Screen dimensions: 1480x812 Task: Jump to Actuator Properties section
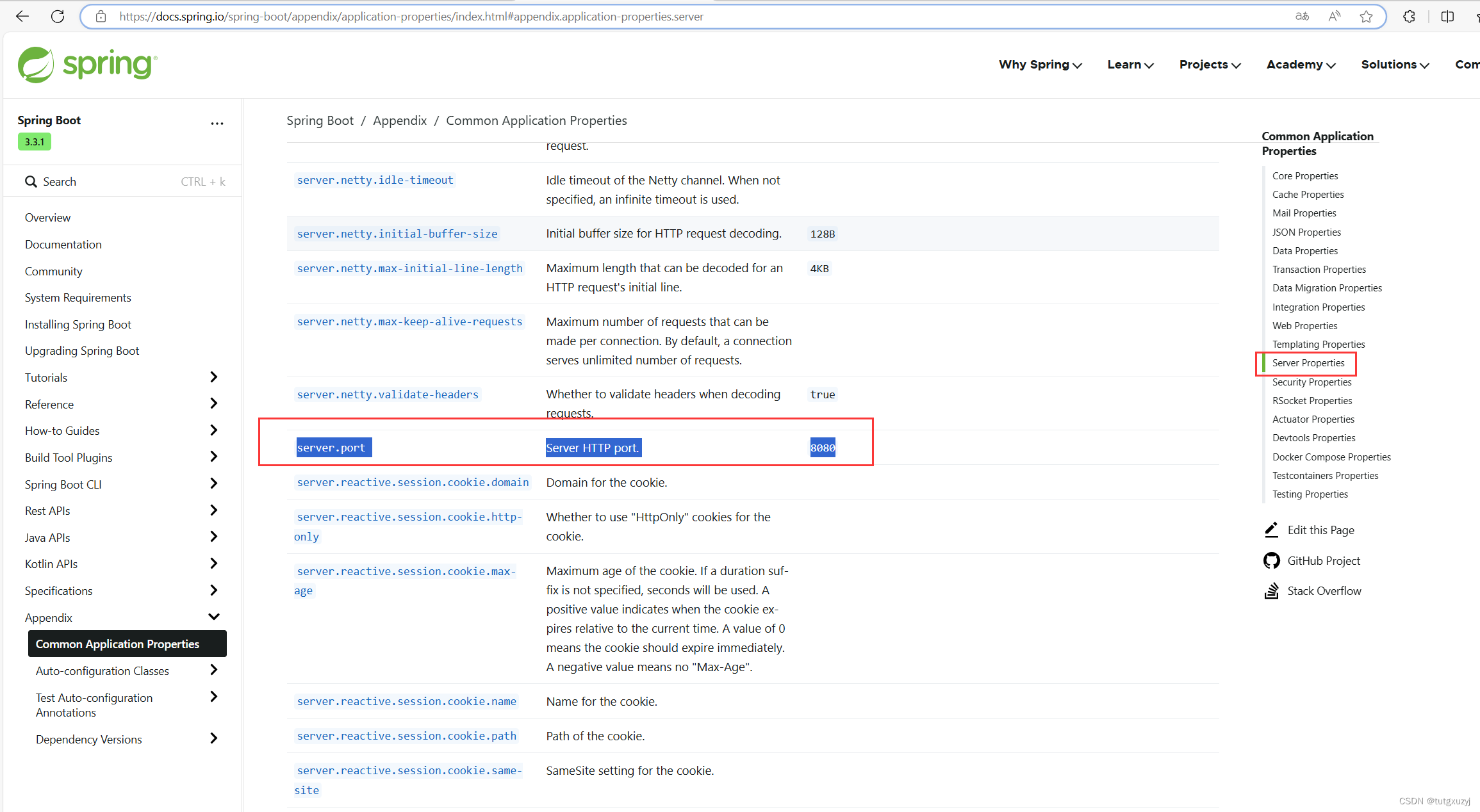[x=1313, y=419]
